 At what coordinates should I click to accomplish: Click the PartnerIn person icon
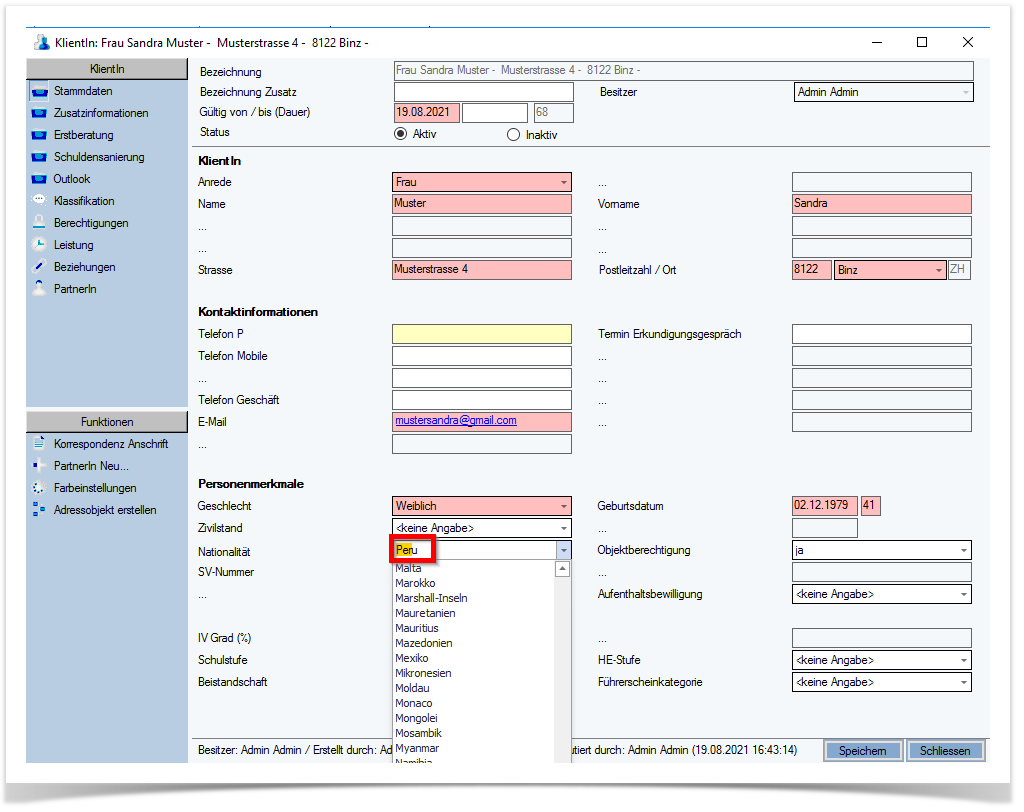click(x=39, y=288)
